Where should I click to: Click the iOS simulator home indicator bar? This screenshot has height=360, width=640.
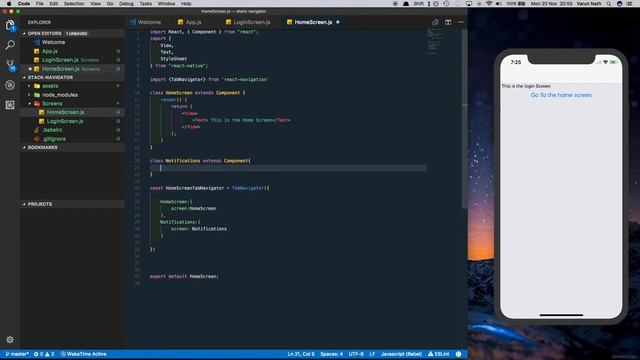[561, 315]
